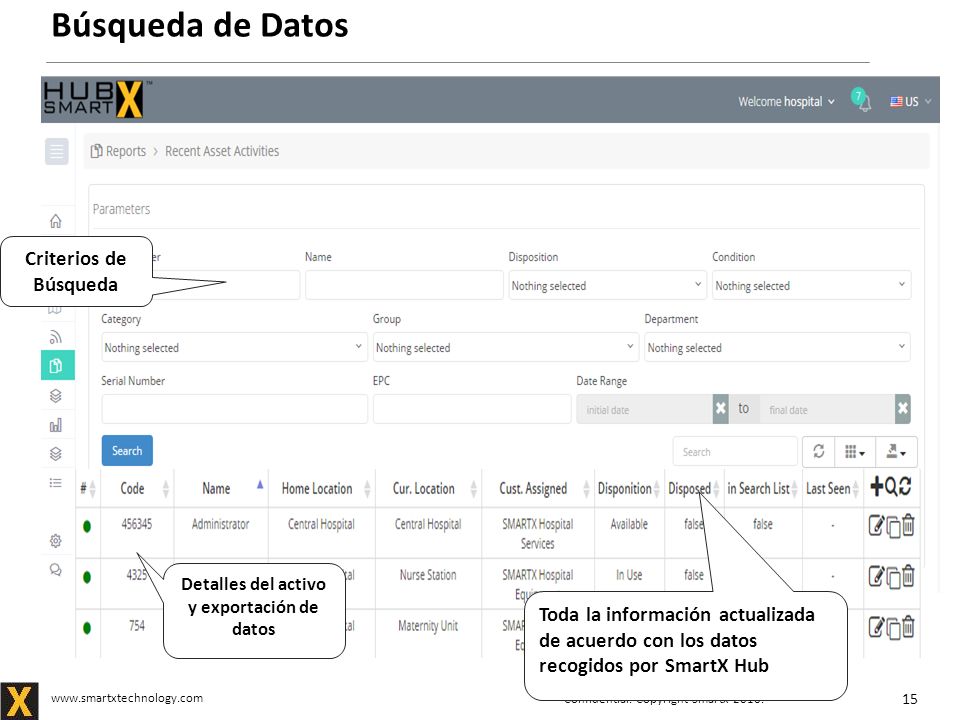Delete the Administrator row
The height and width of the screenshot is (720, 960).
(908, 525)
